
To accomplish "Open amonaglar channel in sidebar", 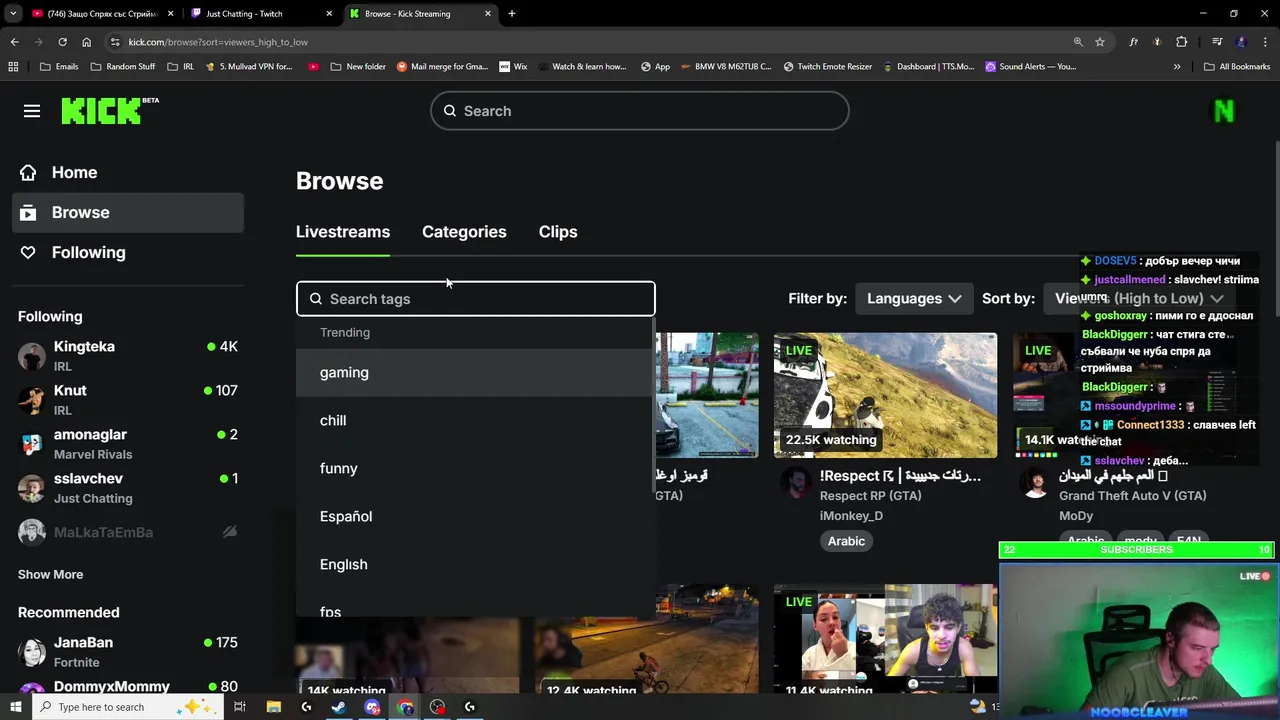I will [x=128, y=444].
